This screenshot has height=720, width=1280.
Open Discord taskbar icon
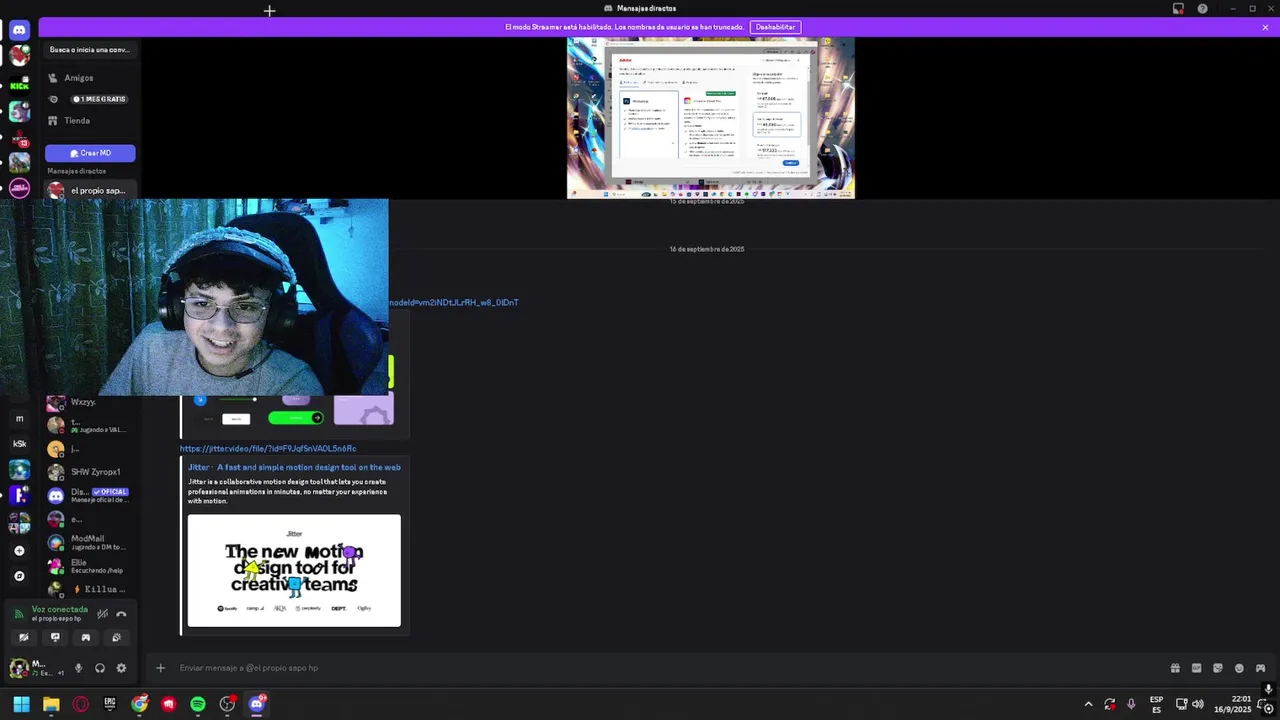click(257, 704)
